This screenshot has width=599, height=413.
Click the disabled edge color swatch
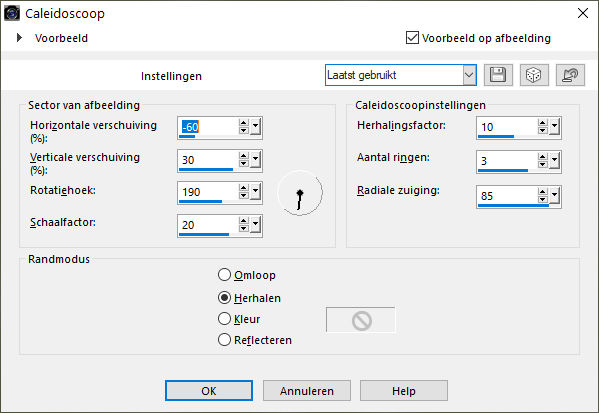click(x=361, y=320)
